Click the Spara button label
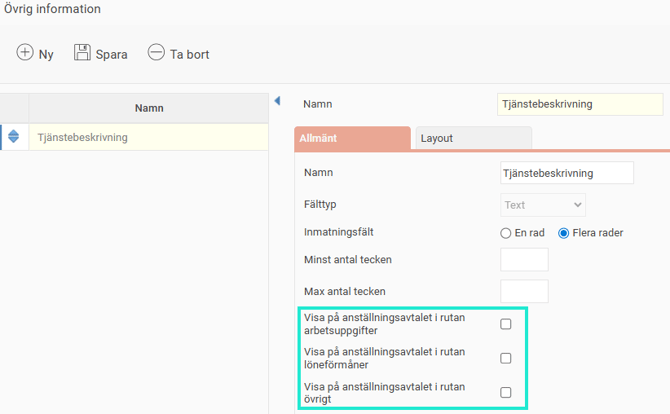 [x=111, y=54]
